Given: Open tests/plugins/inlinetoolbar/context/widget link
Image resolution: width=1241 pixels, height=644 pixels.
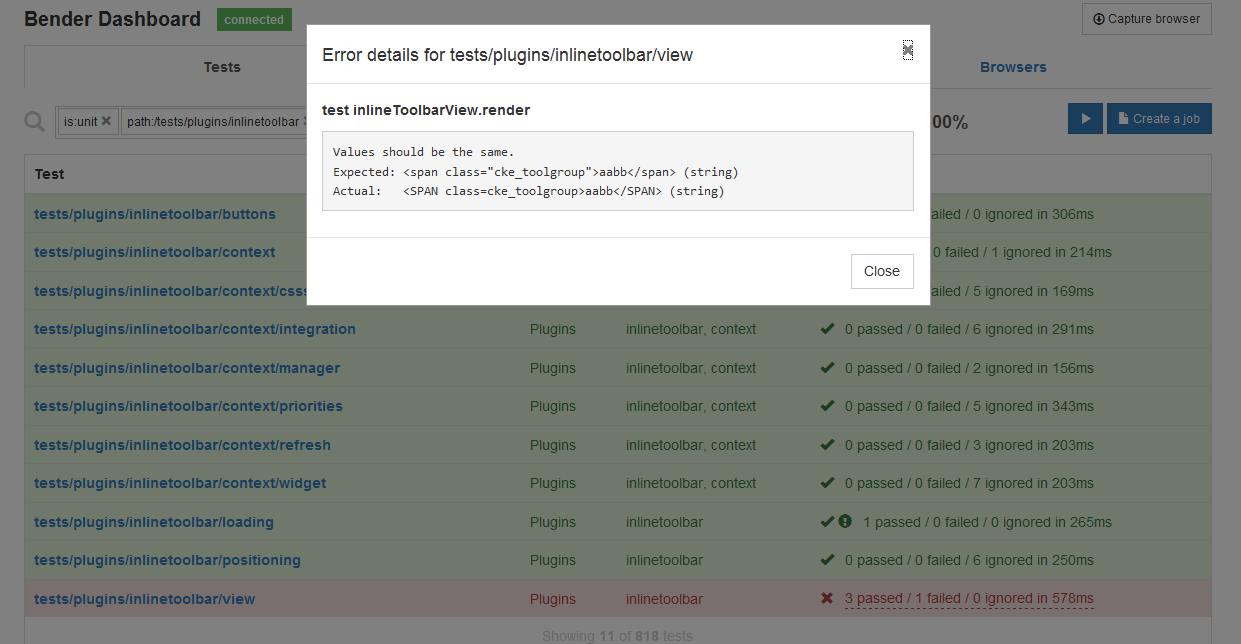Looking at the screenshot, I should coord(180,483).
